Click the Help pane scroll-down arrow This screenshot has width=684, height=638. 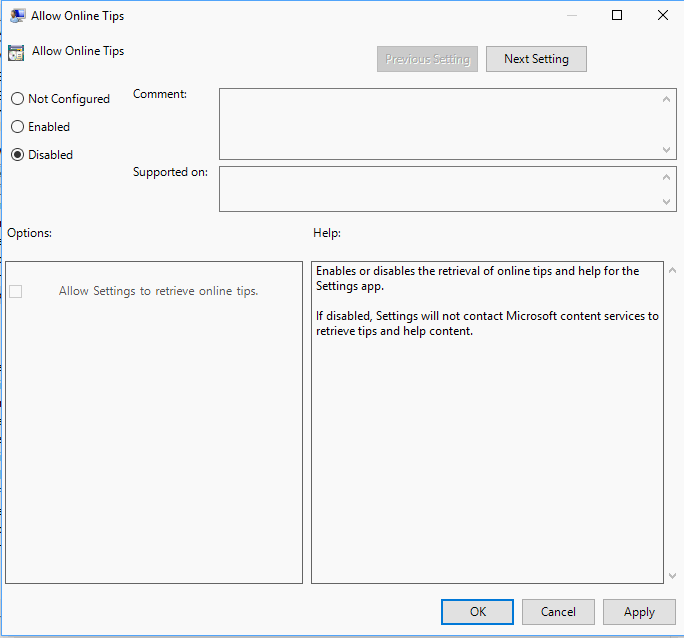(670, 575)
